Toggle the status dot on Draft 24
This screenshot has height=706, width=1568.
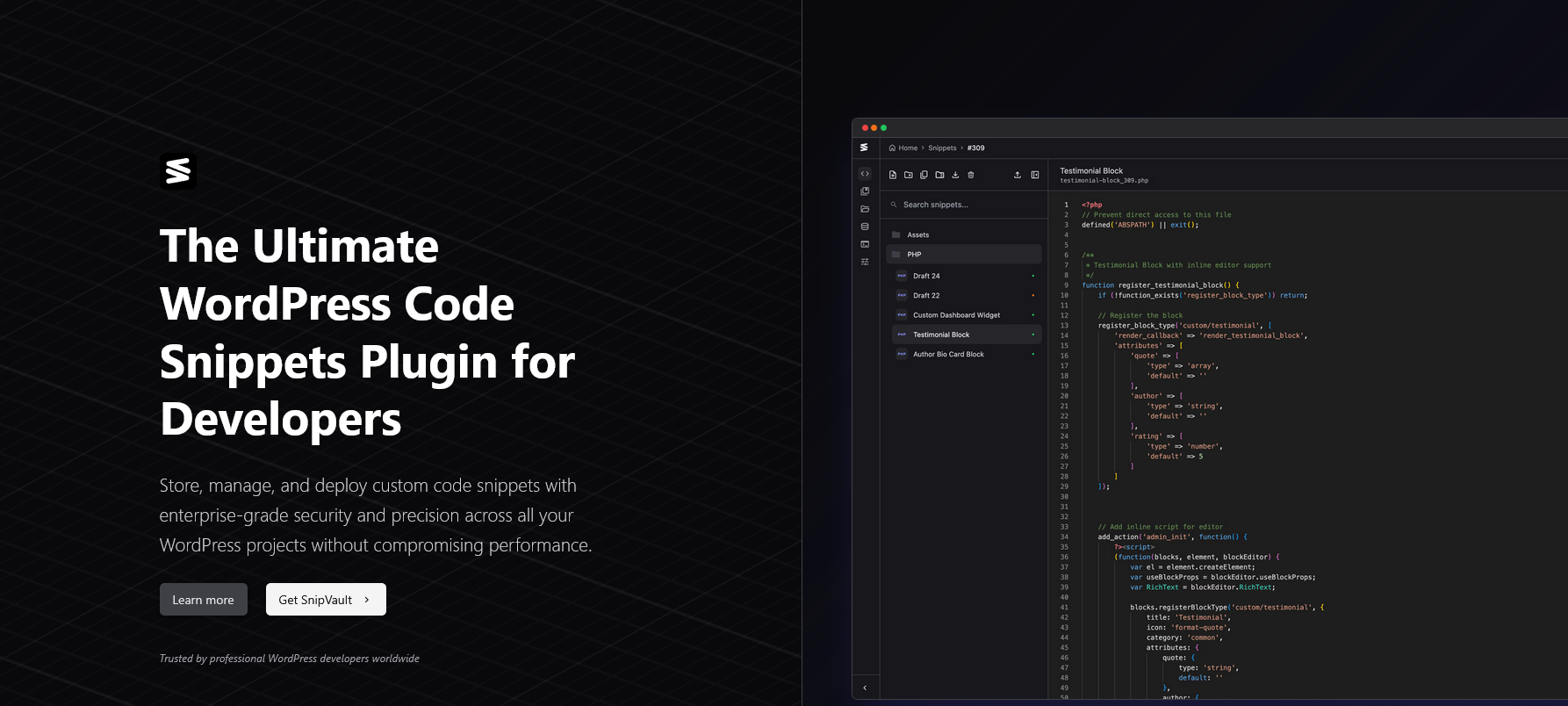[x=1032, y=276]
